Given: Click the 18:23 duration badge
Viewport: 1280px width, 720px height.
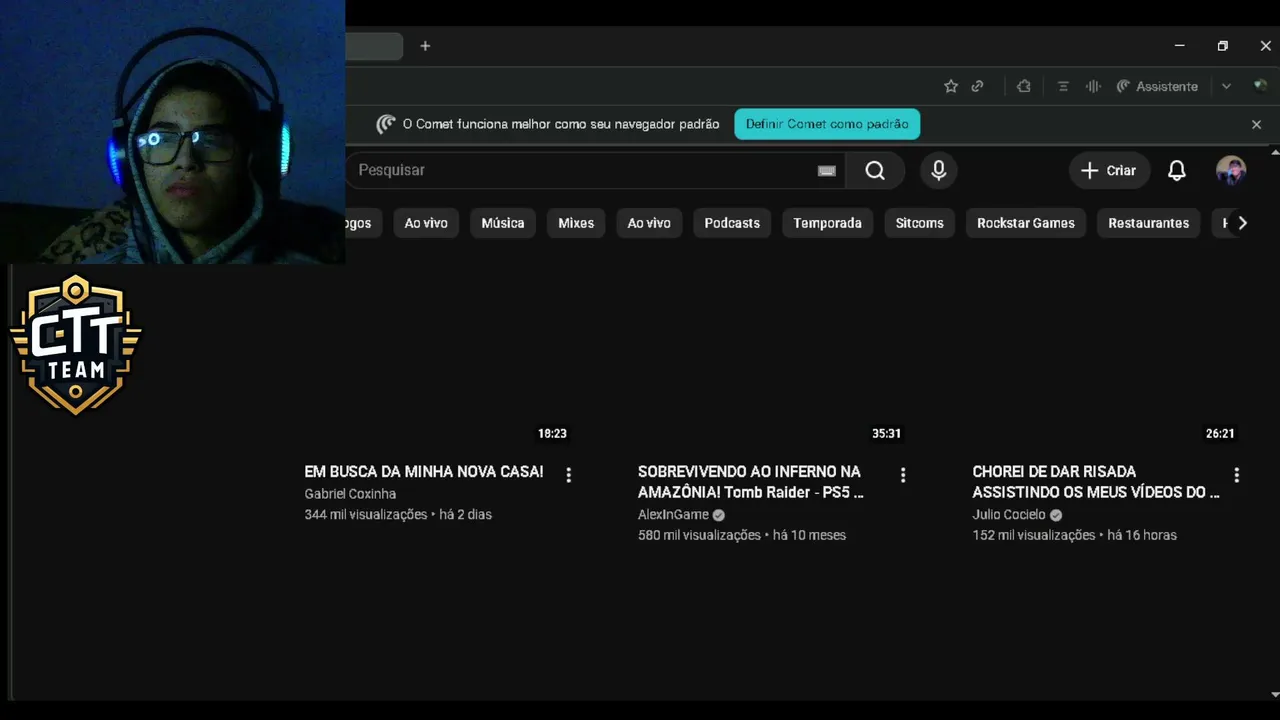Looking at the screenshot, I should 552,433.
